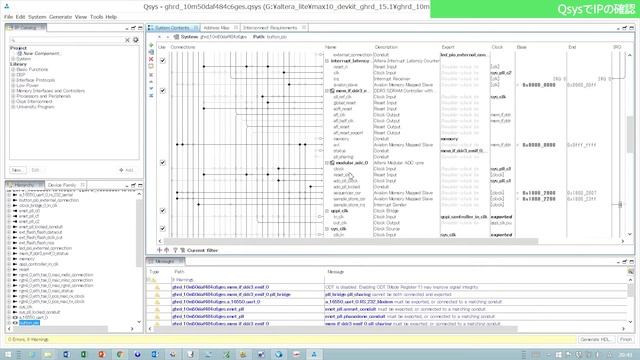Click the Finish button
The image size is (640, 360).
pyautogui.click(x=625, y=340)
